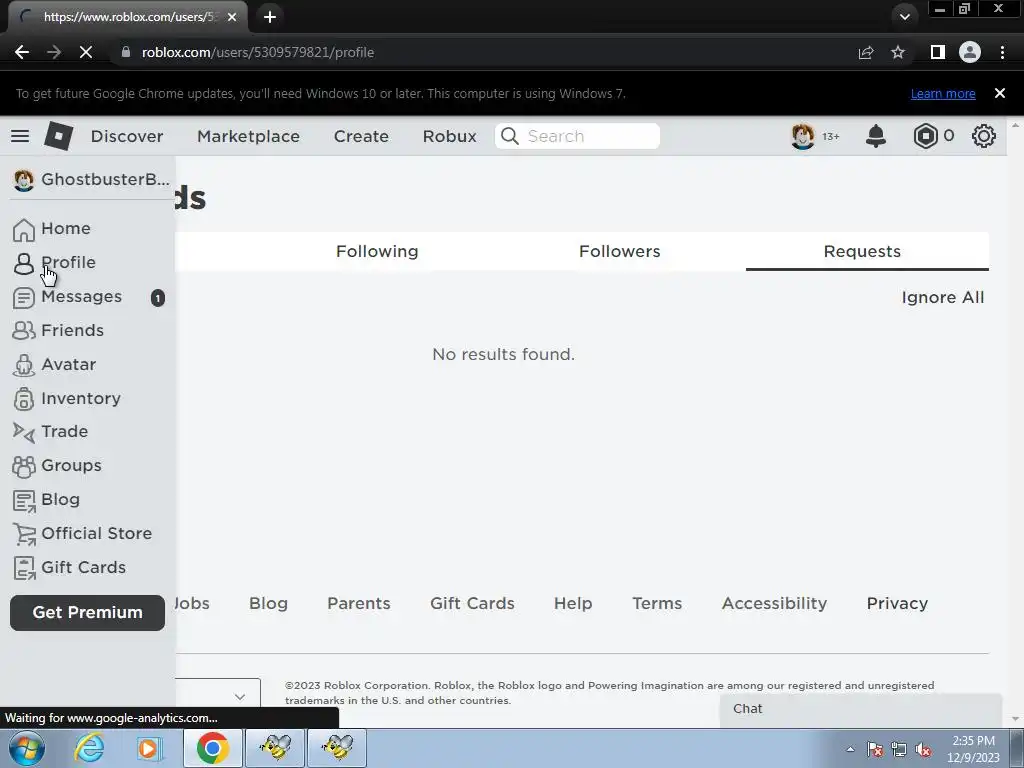The width and height of the screenshot is (1024, 768).
Task: Click the muted volume tray icon
Action: coord(923,750)
